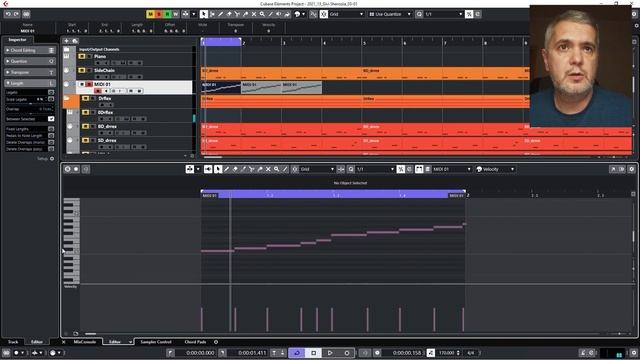The height and width of the screenshot is (360, 640).
Task: Click the Solo Editor button in key editor
Action: click(67, 169)
